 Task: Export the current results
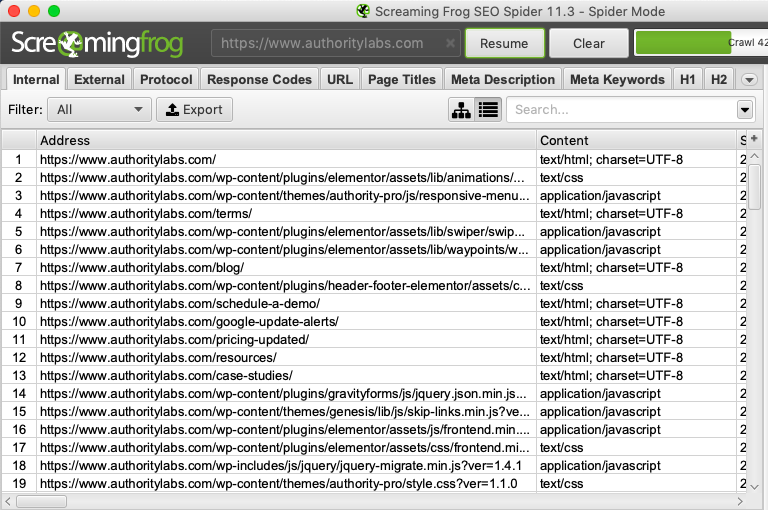coord(194,109)
